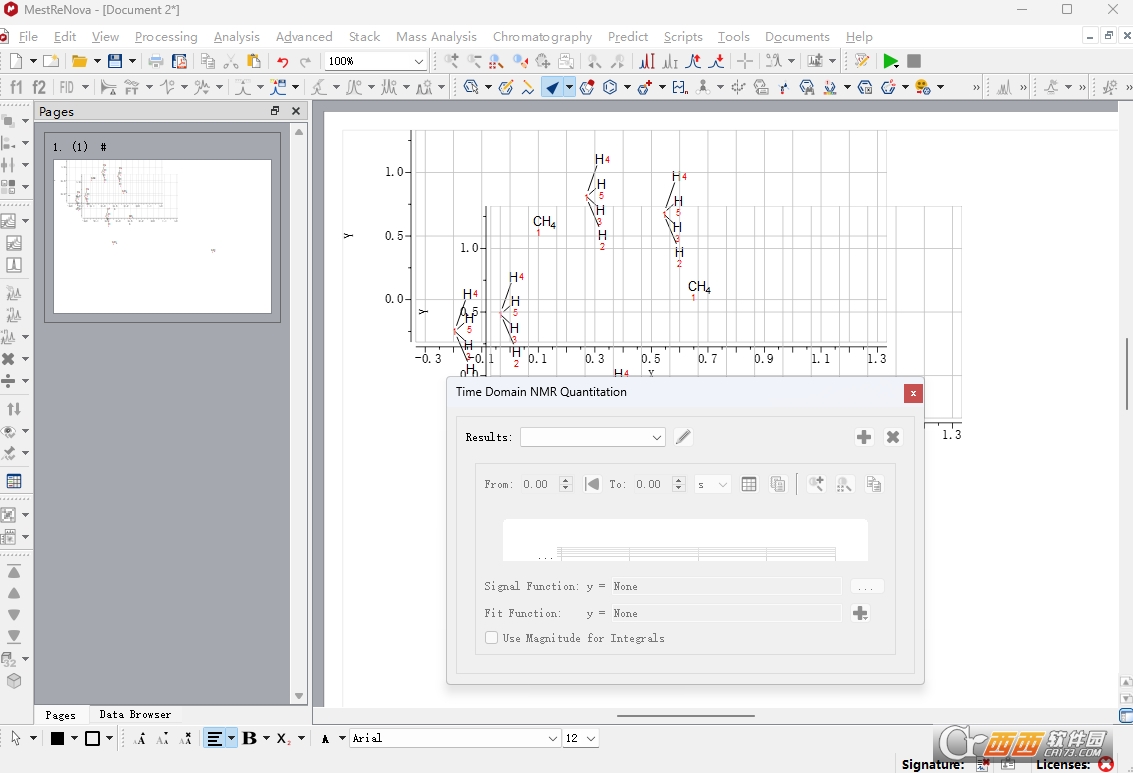
Task: Click the New document icon
Action: coord(16,61)
